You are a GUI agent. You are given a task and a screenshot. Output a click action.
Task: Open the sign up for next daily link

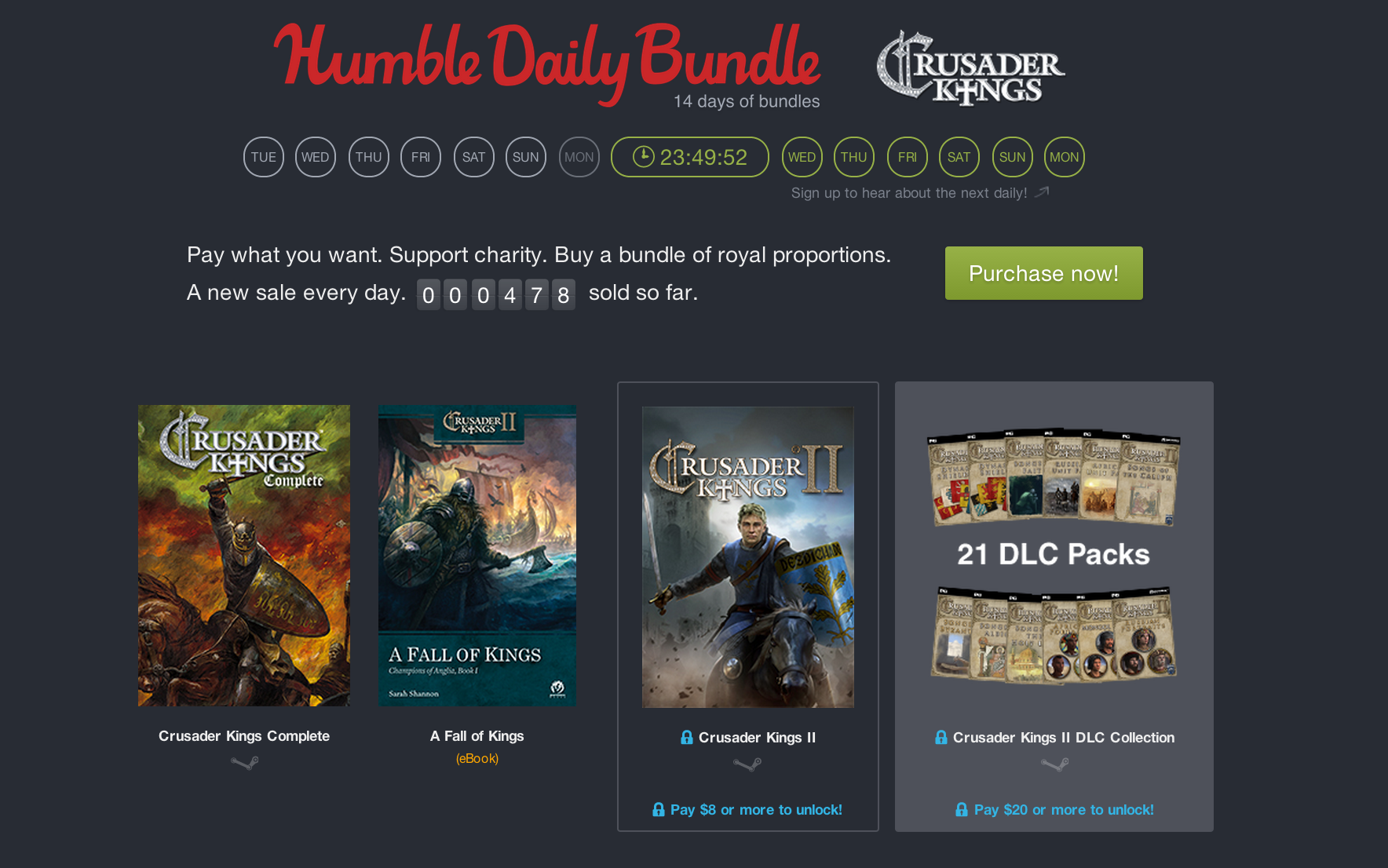909,193
